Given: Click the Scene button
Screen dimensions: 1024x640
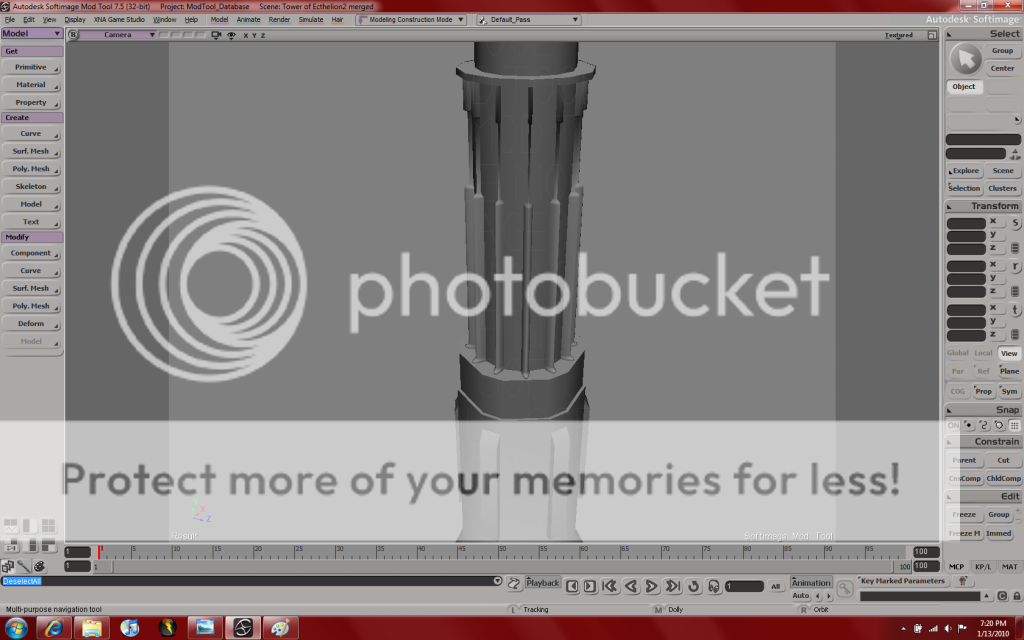Looking at the screenshot, I should pos(1003,171).
